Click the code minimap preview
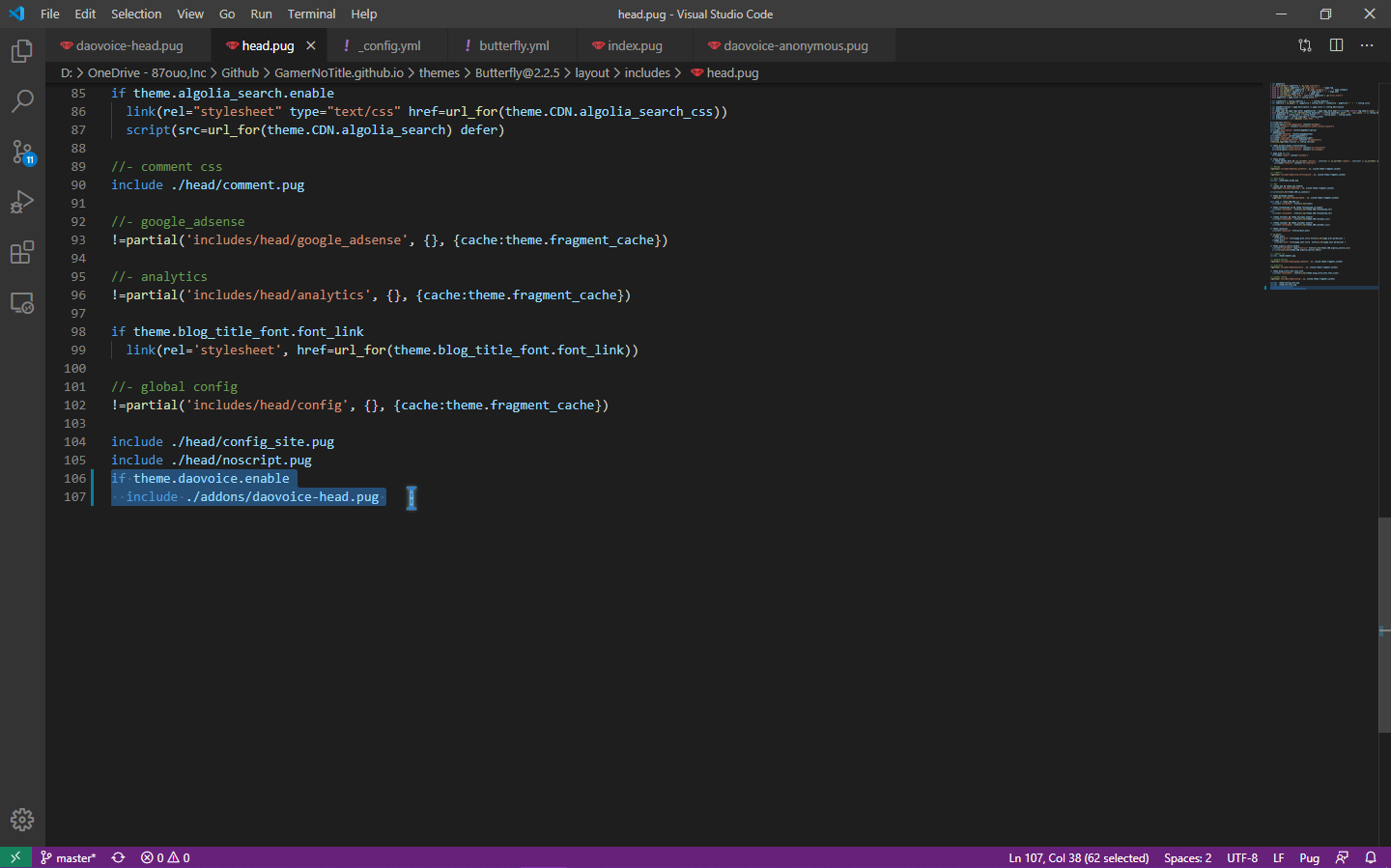 [1321, 185]
